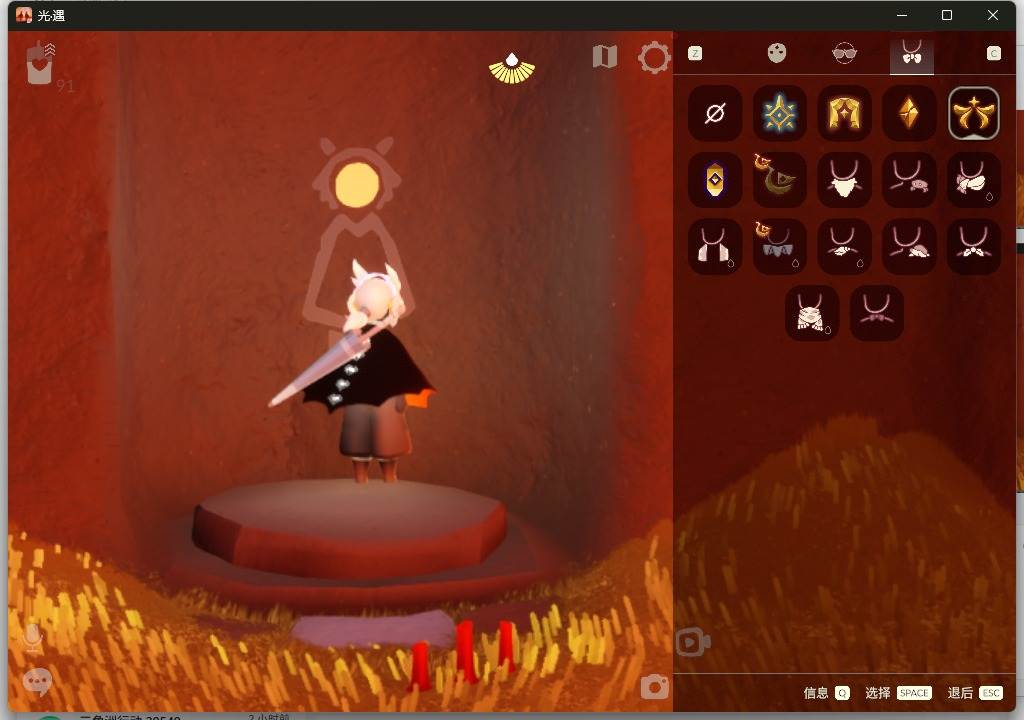The height and width of the screenshot is (720, 1024).
Task: Open the chat bubble
Action: coord(37,682)
